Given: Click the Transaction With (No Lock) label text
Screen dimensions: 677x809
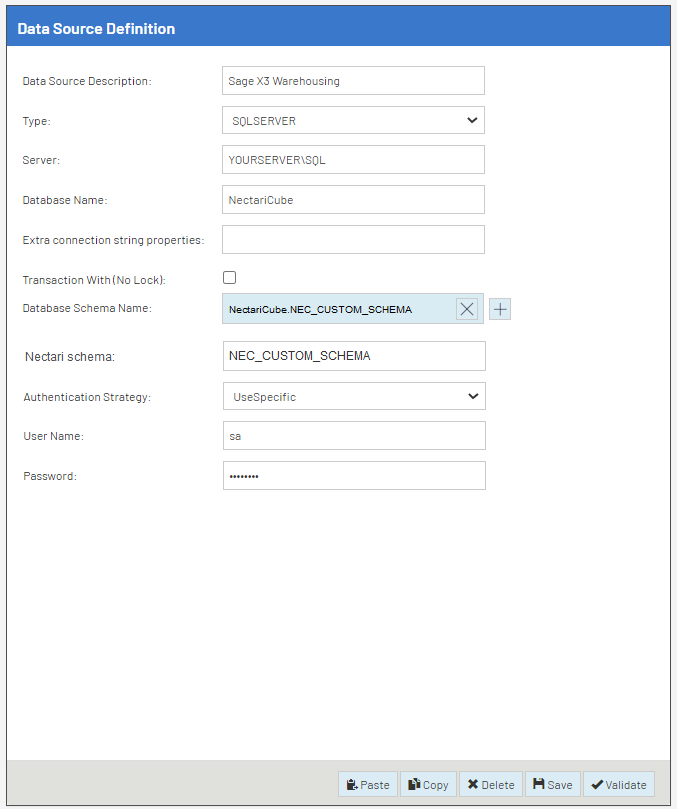Looking at the screenshot, I should [93, 279].
